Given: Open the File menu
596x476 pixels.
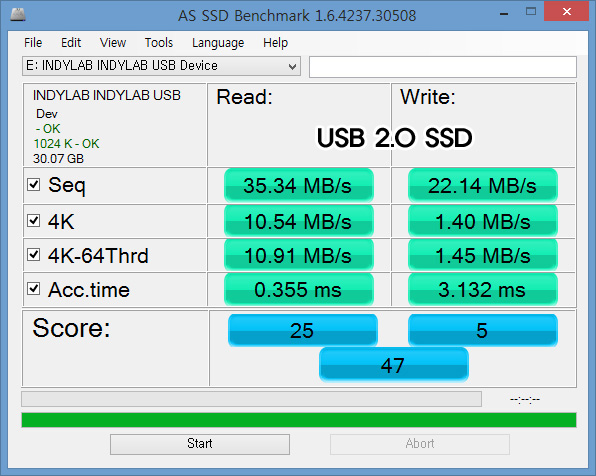Looking at the screenshot, I should click(33, 43).
